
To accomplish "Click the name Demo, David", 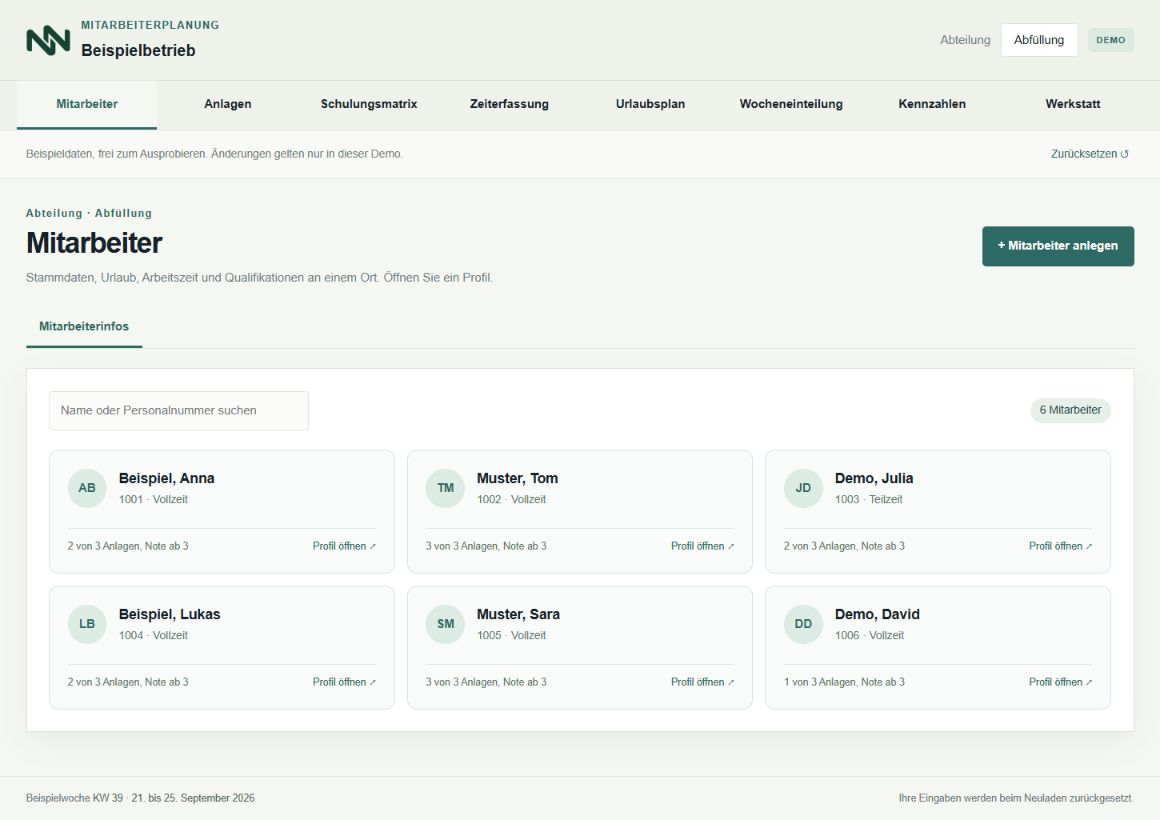I will point(877,615).
